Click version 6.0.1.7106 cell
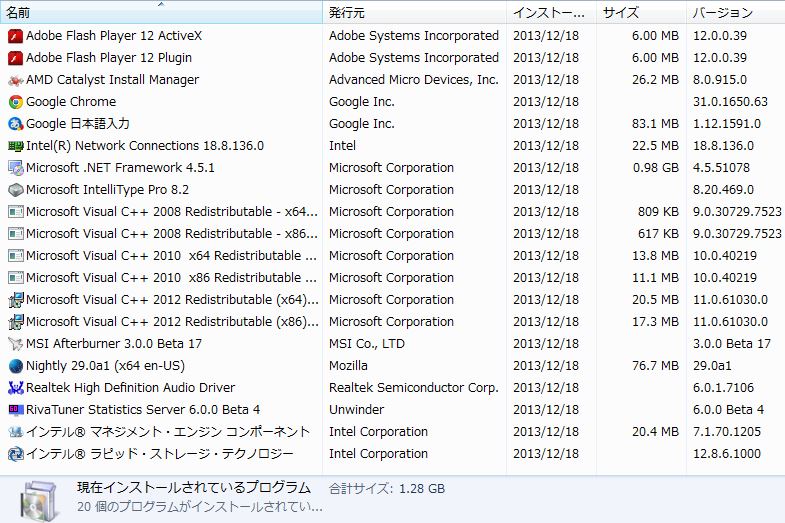This screenshot has height=523, width=785. (x=723, y=388)
